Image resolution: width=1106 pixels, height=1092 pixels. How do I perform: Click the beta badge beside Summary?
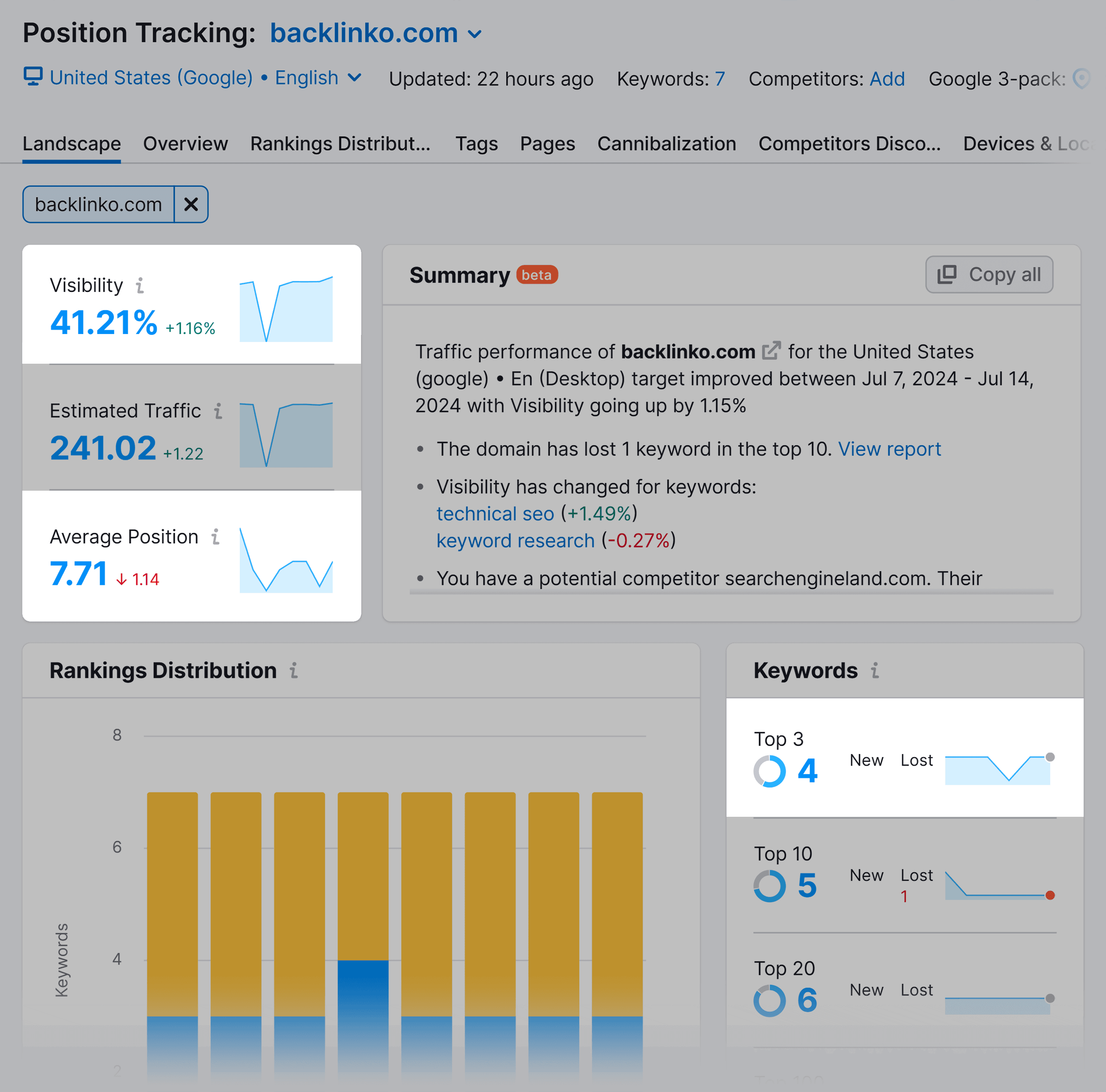(536, 275)
